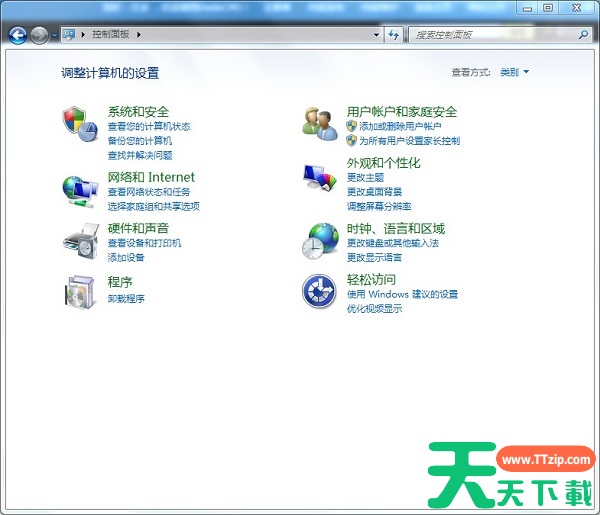Open 查看您的计算机状态 link

click(x=149, y=126)
